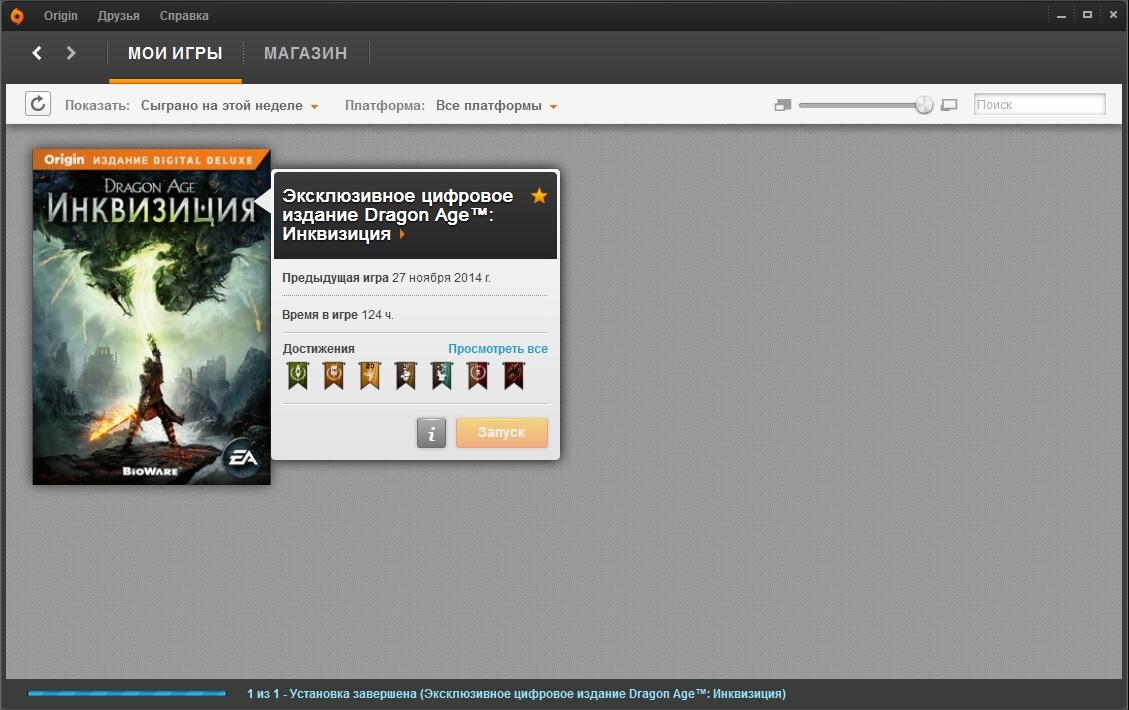Click the fourth dark achievement banner

[405, 375]
